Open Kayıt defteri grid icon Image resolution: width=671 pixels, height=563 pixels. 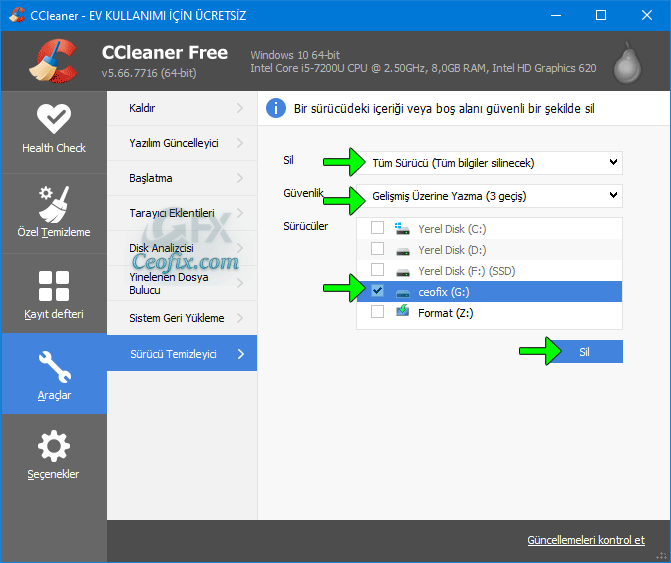coord(54,286)
